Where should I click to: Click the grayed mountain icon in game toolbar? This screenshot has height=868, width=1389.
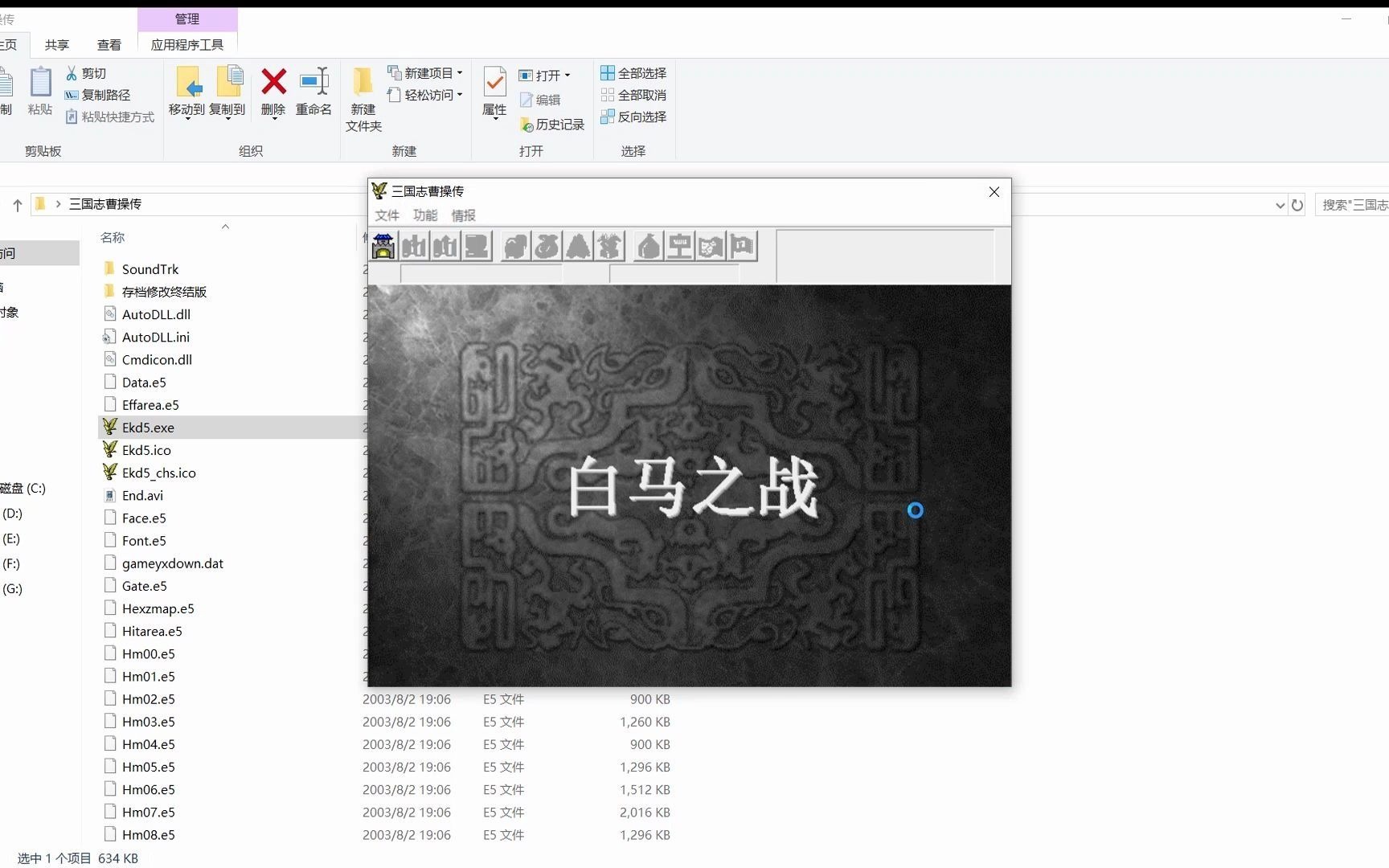578,246
